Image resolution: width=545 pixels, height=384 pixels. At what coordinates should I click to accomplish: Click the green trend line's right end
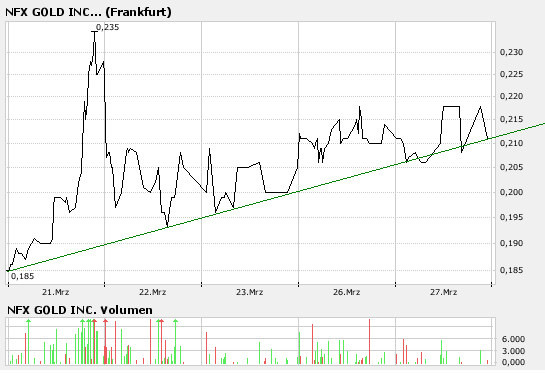(543, 124)
